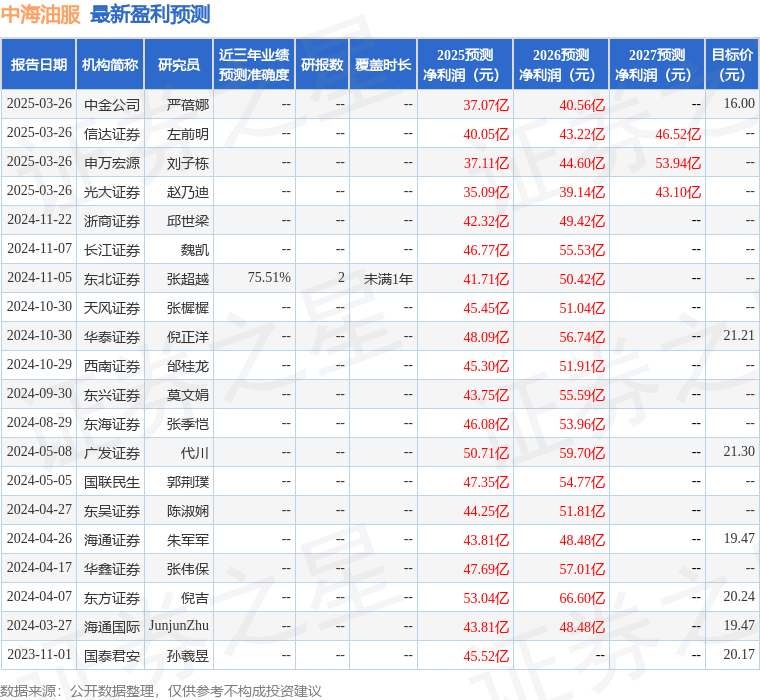Click the 光大证券 institution cell
Image resolution: width=760 pixels, height=700 pixels.
112,192
